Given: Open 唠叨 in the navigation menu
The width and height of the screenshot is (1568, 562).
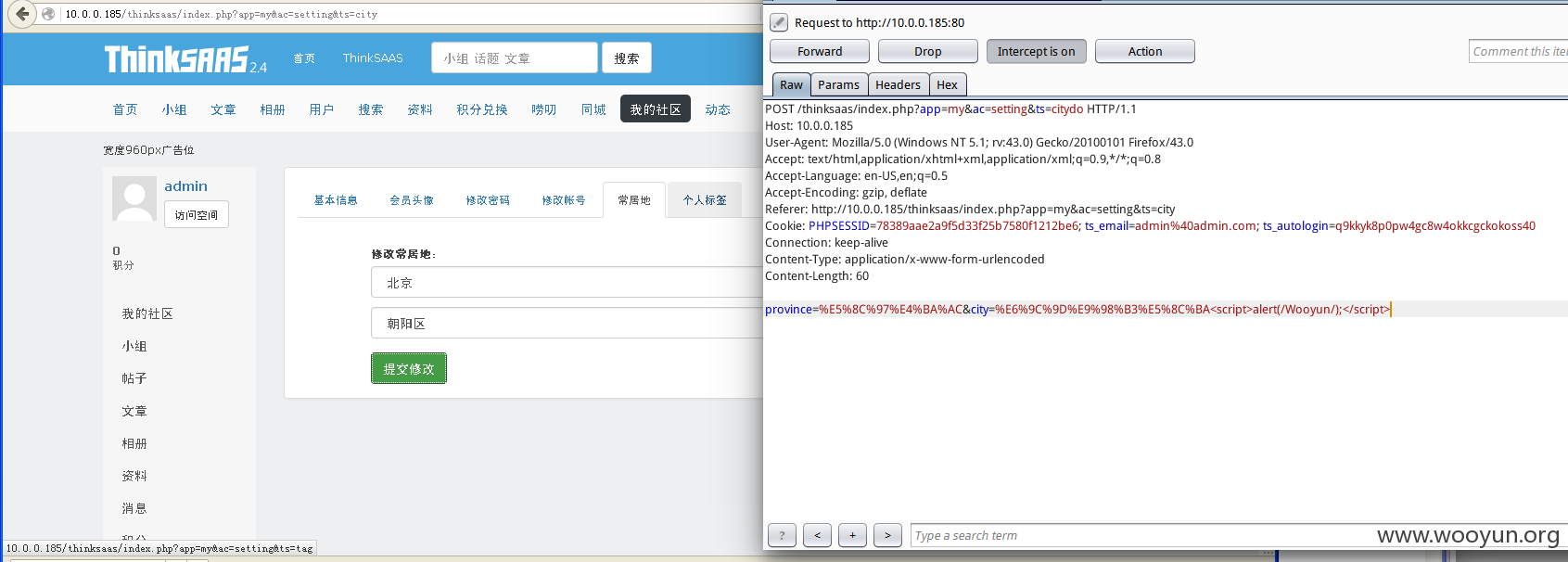Looking at the screenshot, I should pyautogui.click(x=544, y=109).
